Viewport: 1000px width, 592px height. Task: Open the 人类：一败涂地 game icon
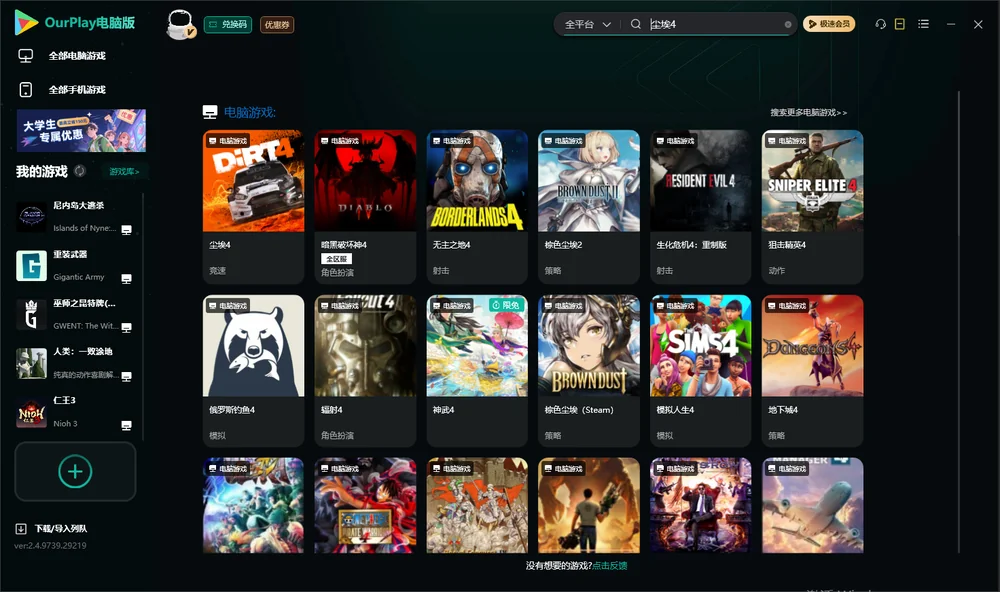[31, 364]
